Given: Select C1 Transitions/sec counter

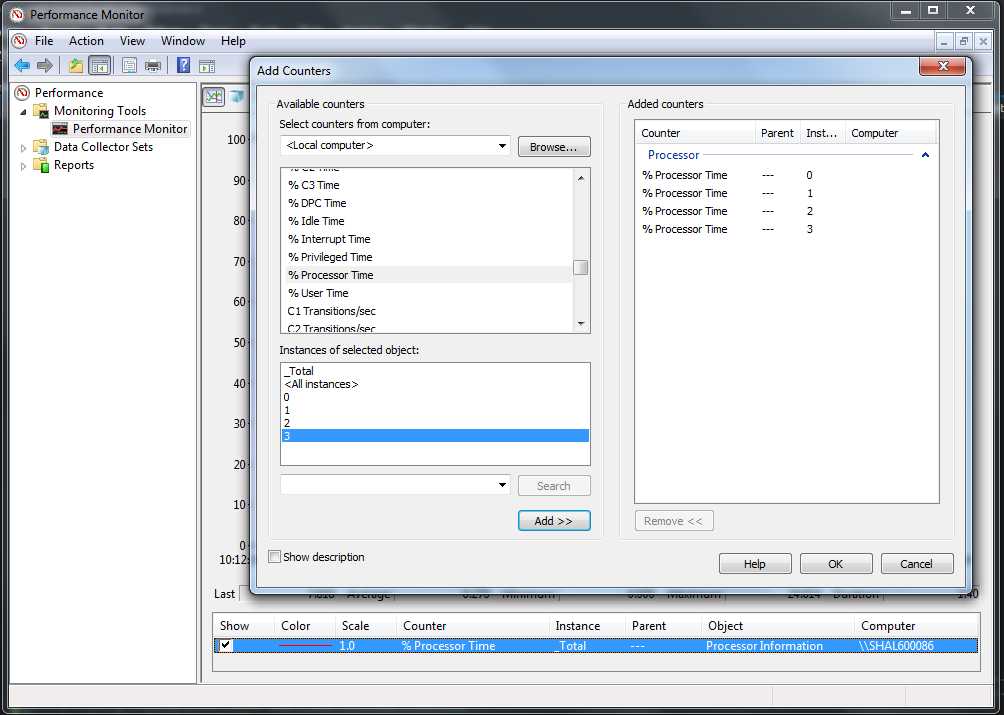Looking at the screenshot, I should (x=332, y=310).
